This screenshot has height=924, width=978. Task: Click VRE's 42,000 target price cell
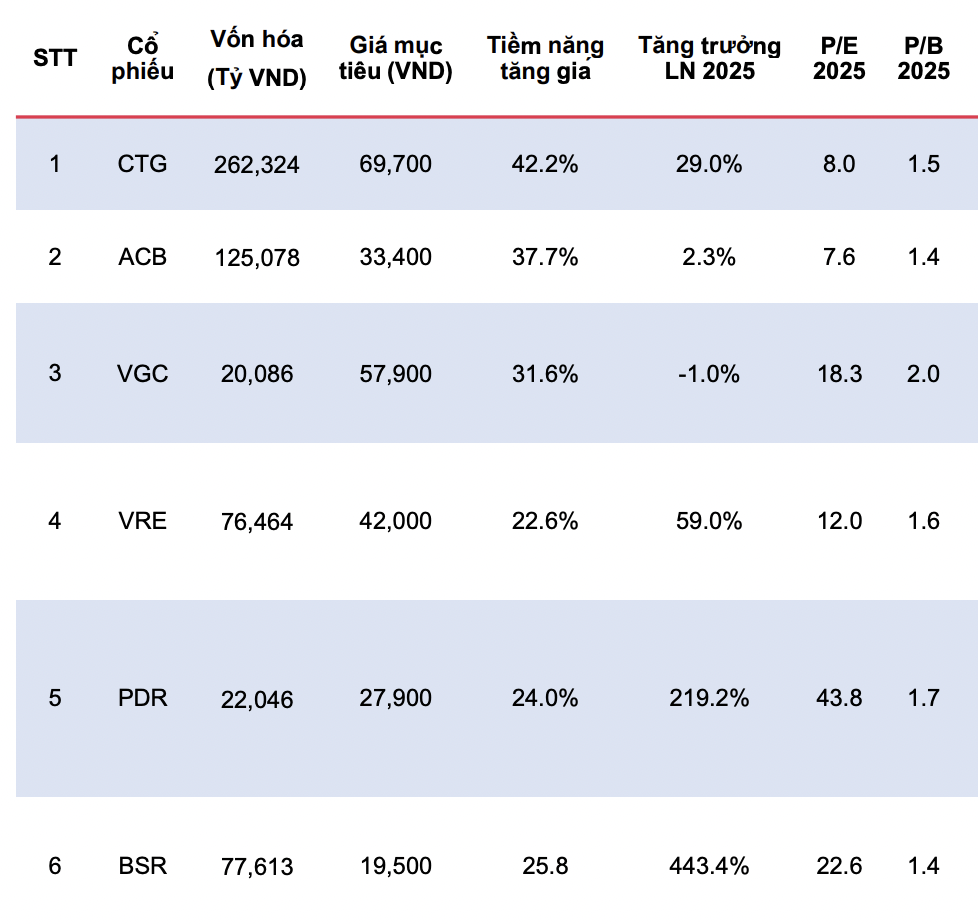pyautogui.click(x=396, y=521)
